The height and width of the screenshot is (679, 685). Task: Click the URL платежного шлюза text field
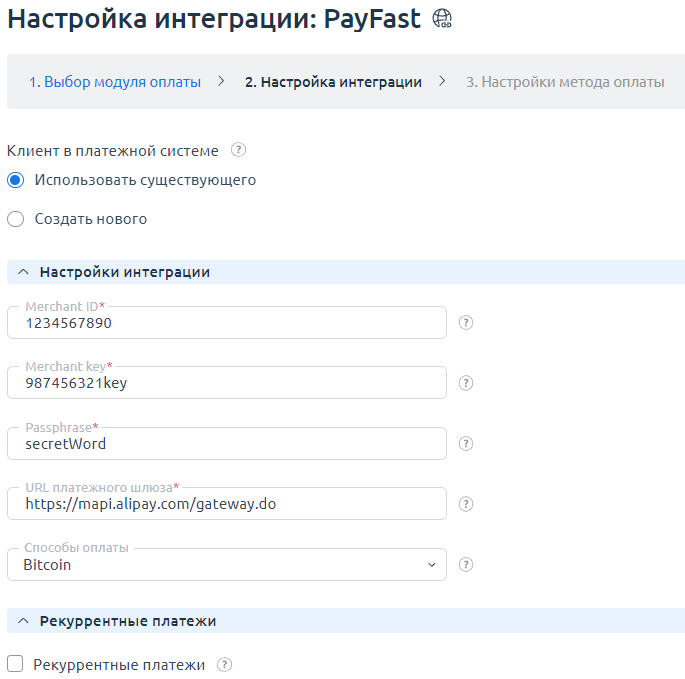(227, 504)
